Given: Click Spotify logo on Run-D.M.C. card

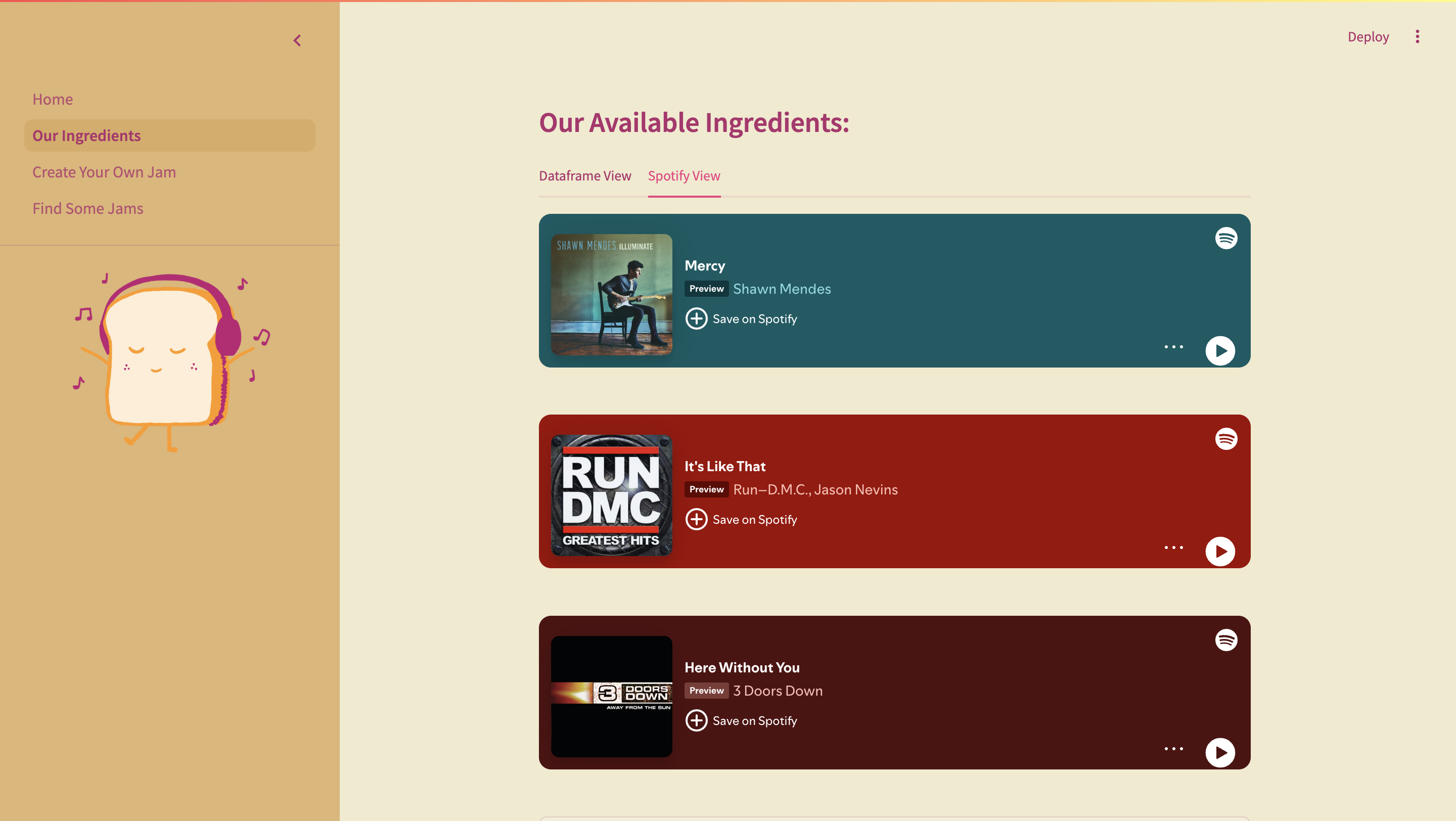Looking at the screenshot, I should [x=1225, y=439].
